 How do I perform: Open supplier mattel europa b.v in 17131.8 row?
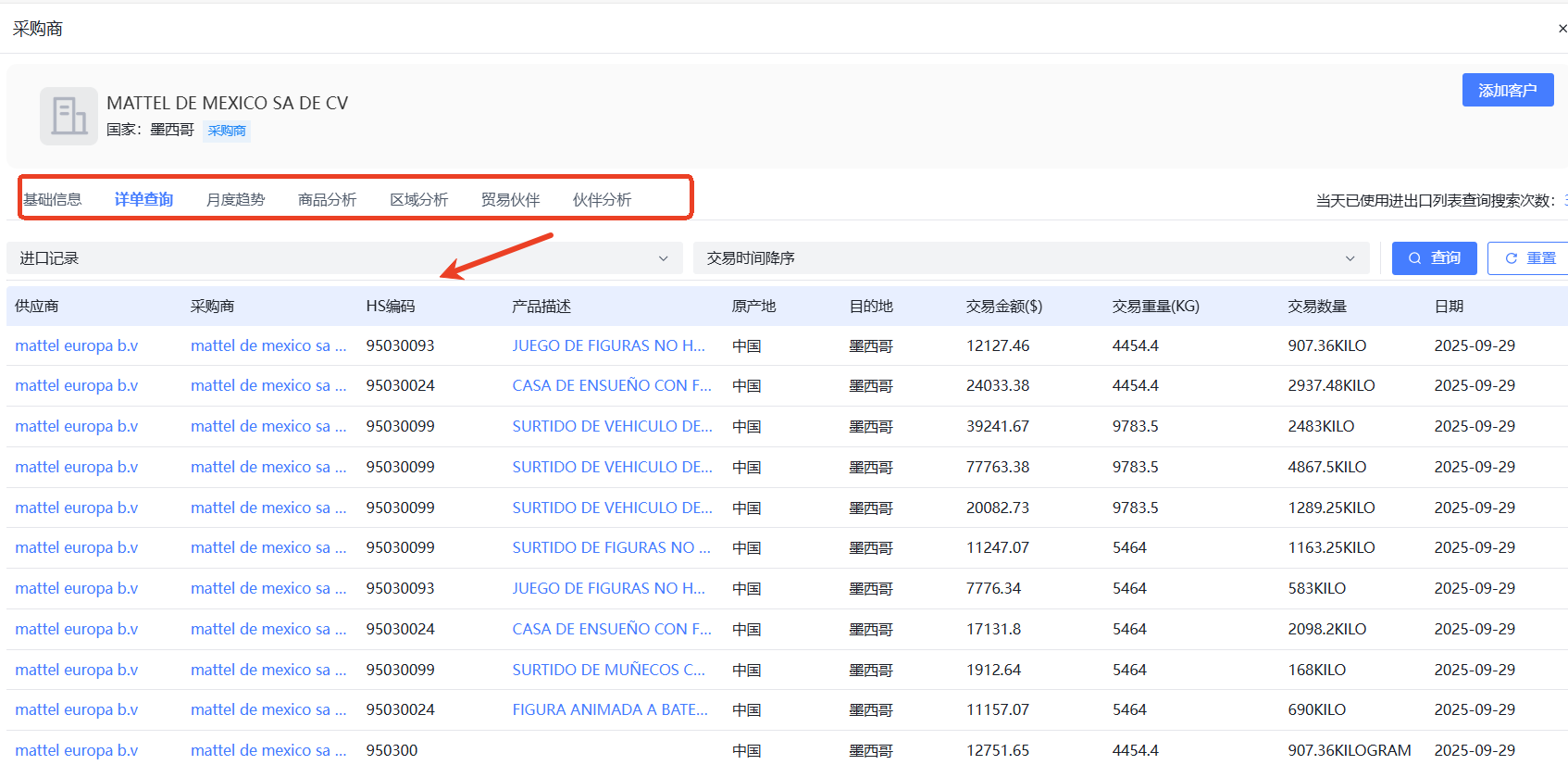(x=77, y=629)
